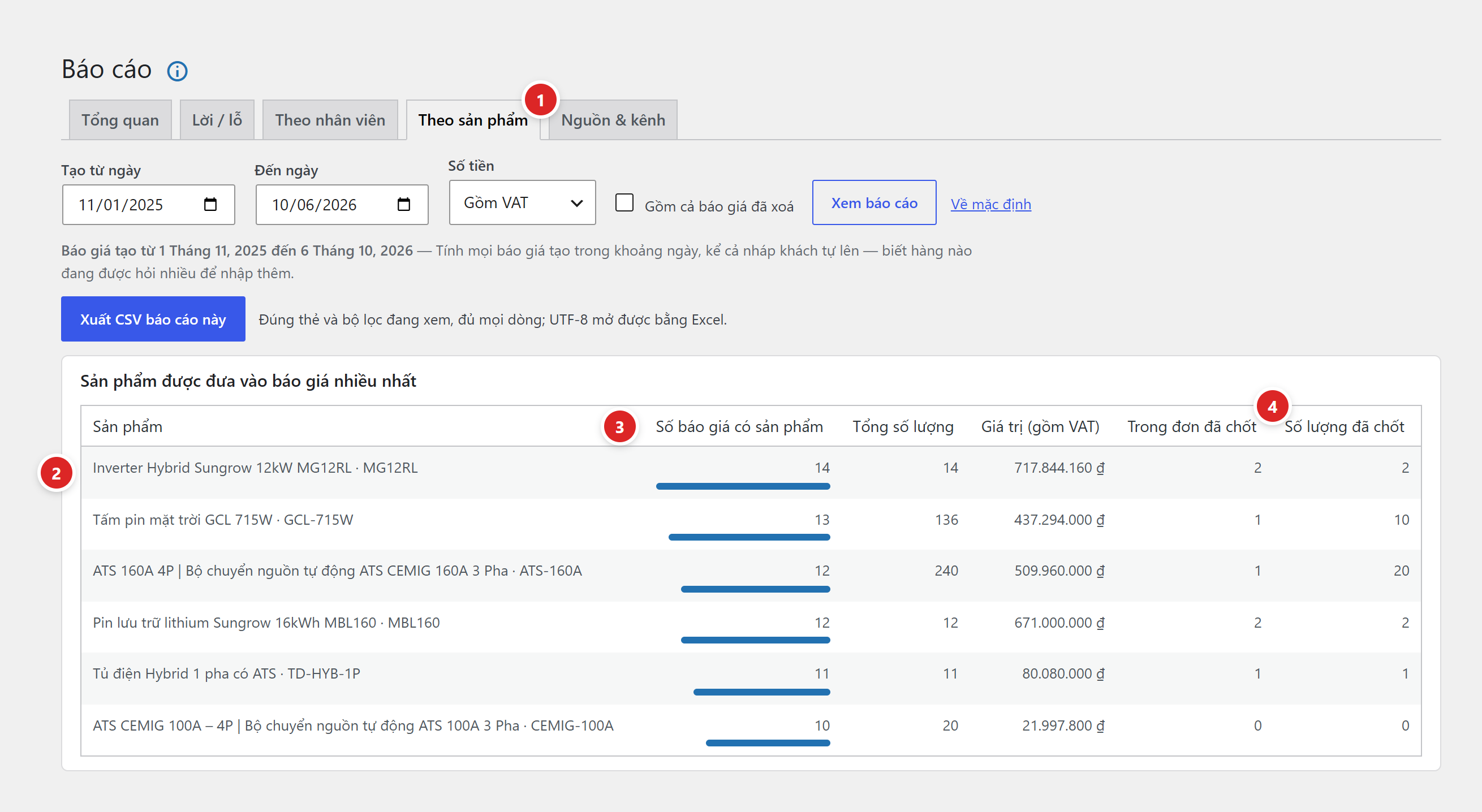
Task: Click the value 671.000.000 ₫
Action: coord(1059,623)
